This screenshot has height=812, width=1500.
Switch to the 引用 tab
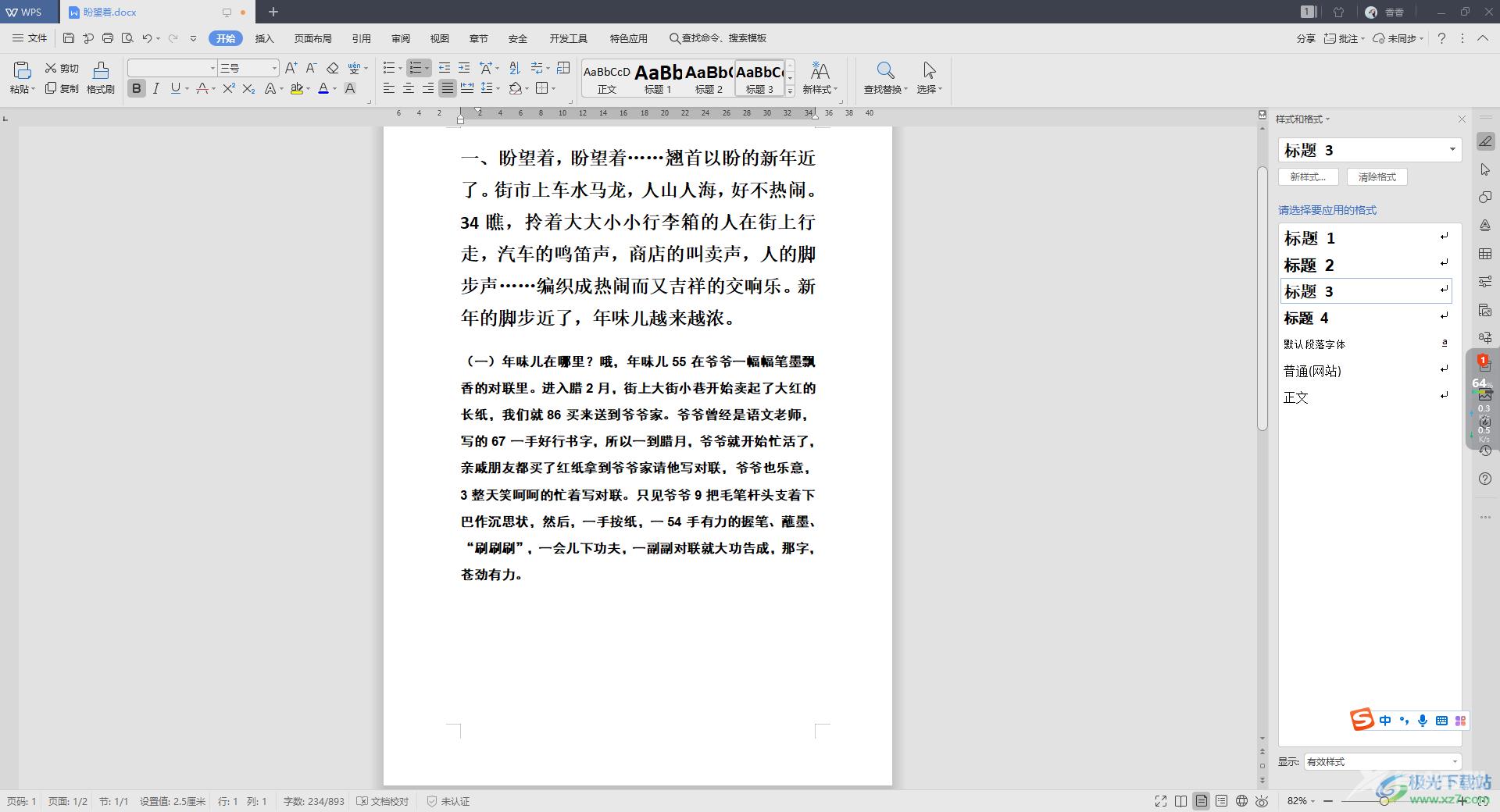[x=362, y=38]
